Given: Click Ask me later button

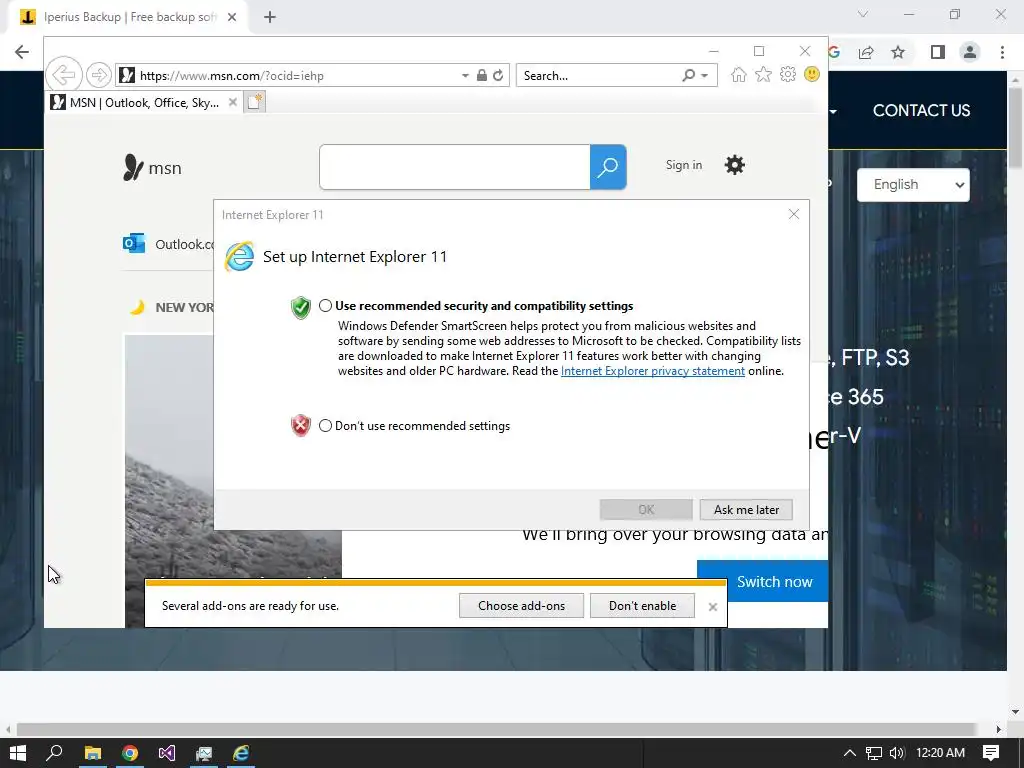Looking at the screenshot, I should 746,509.
